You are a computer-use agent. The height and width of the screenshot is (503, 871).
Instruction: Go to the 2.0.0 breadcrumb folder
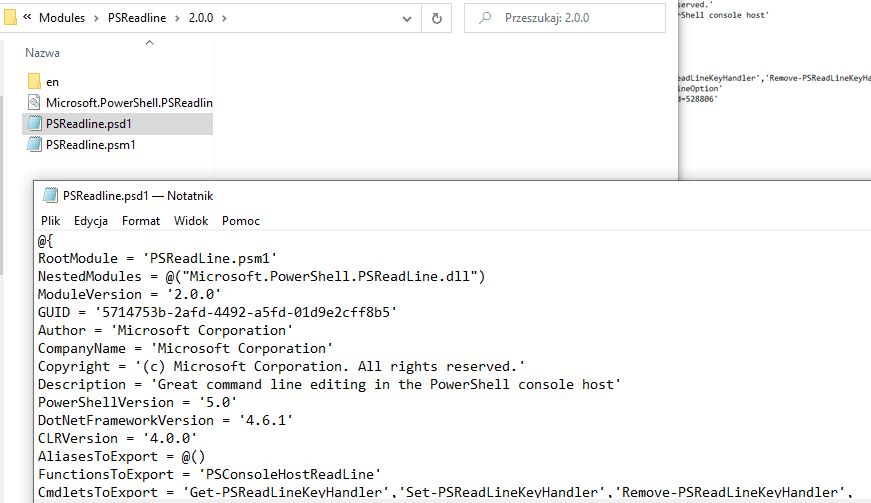[x=201, y=18]
